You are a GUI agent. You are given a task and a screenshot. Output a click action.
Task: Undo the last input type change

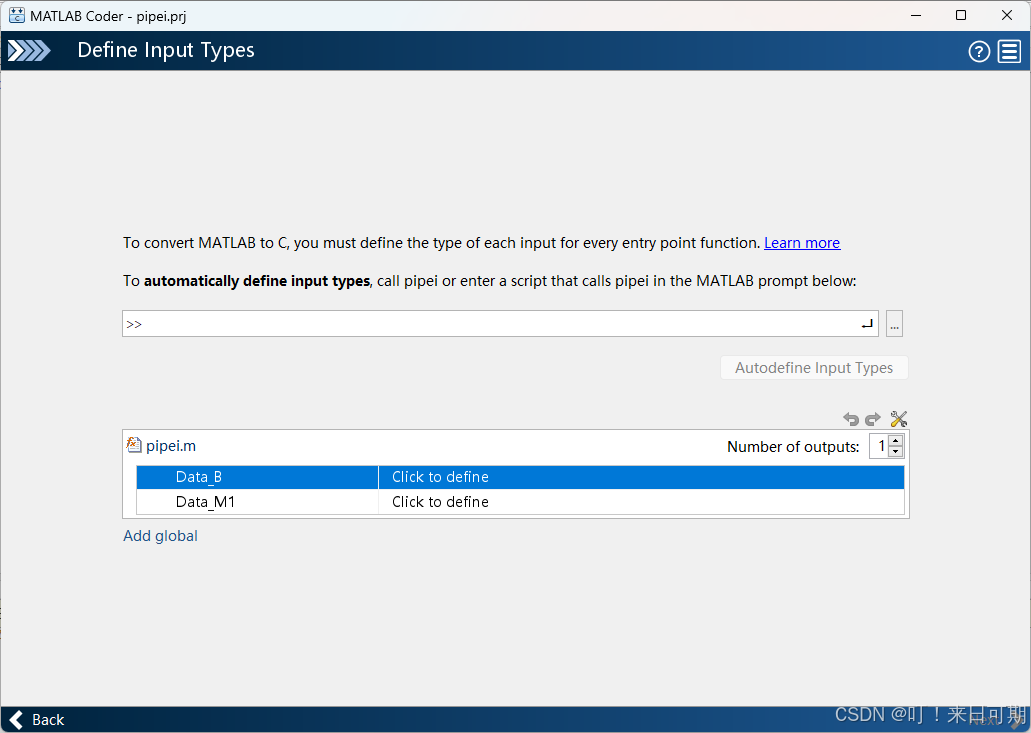[x=851, y=419]
